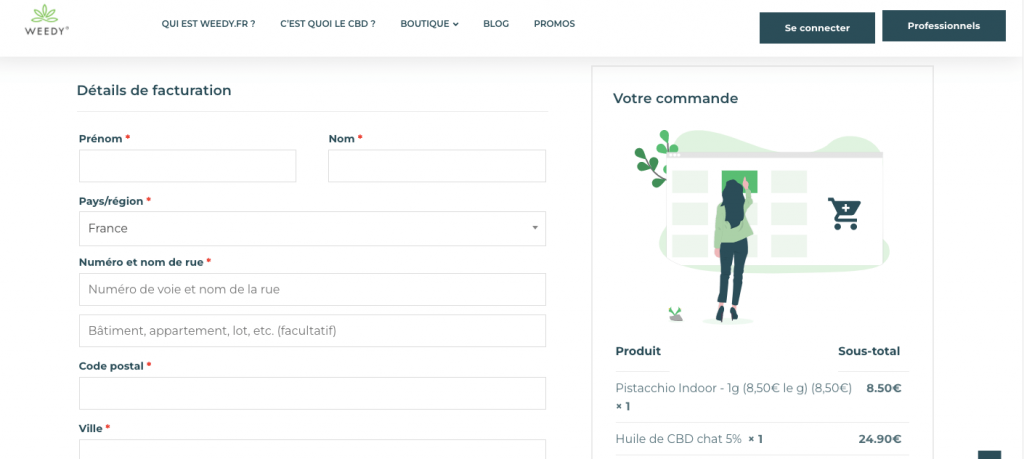Click the Produit column header

pos(638,351)
